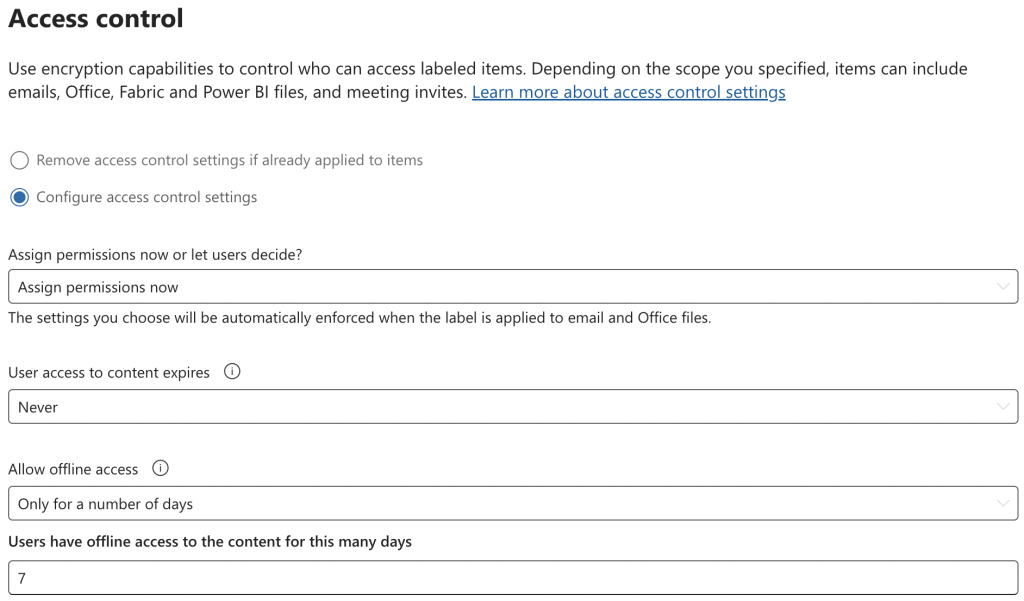1024x601 pixels.
Task: Click chevron arrow on Only for a number of days
Action: coord(1003,504)
